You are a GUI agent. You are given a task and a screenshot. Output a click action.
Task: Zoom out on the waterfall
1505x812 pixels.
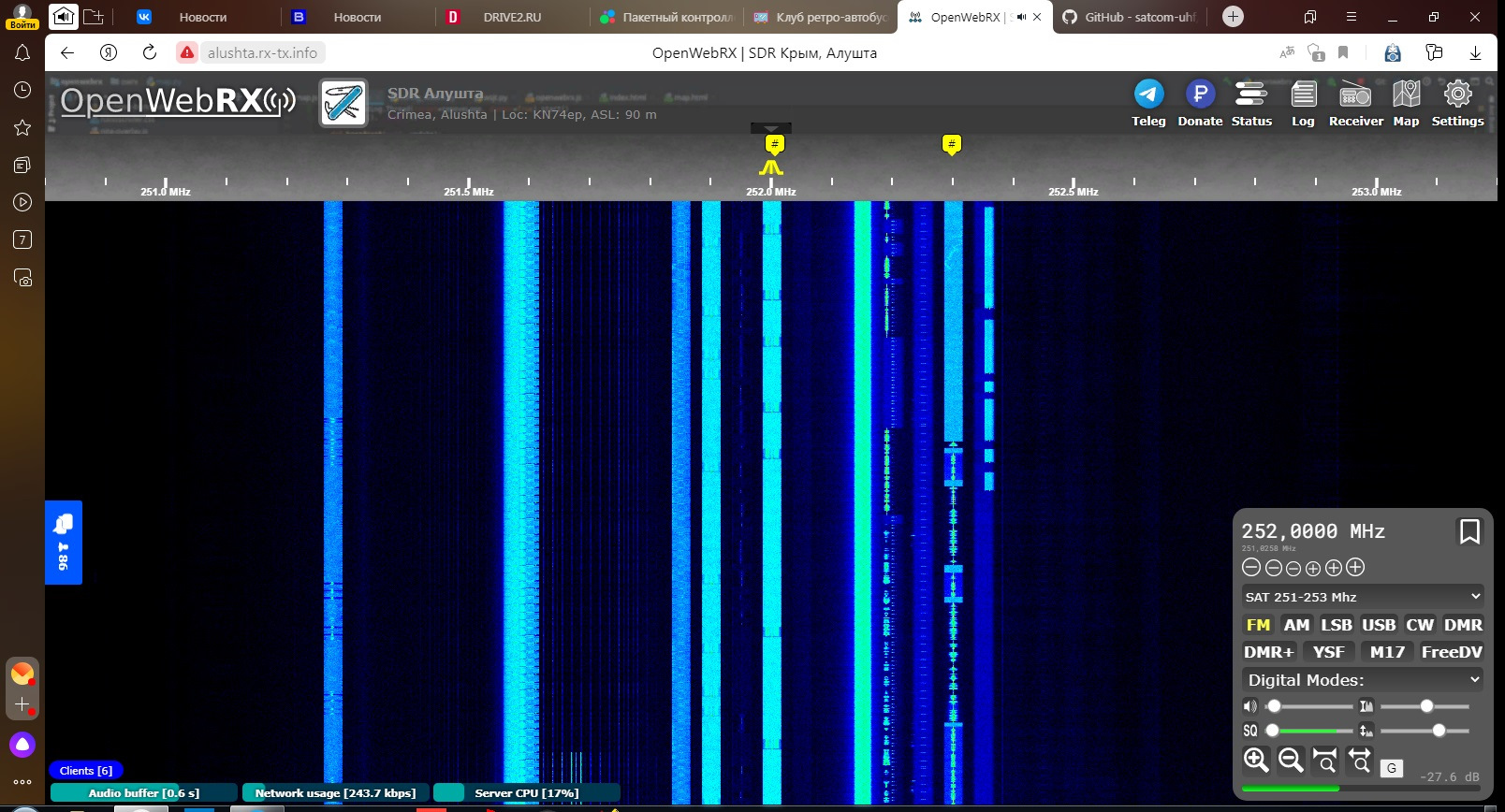(x=1291, y=760)
